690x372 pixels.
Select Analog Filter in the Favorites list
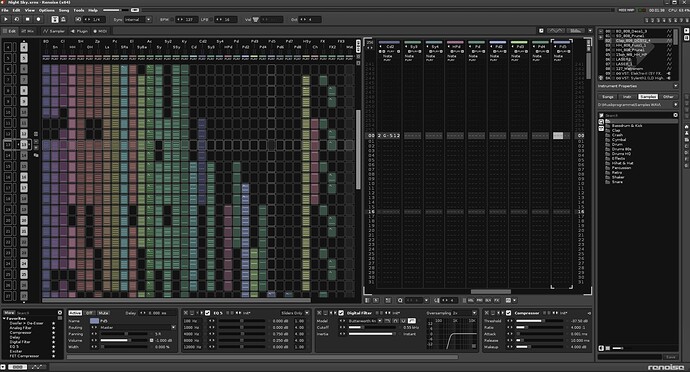pos(20,328)
